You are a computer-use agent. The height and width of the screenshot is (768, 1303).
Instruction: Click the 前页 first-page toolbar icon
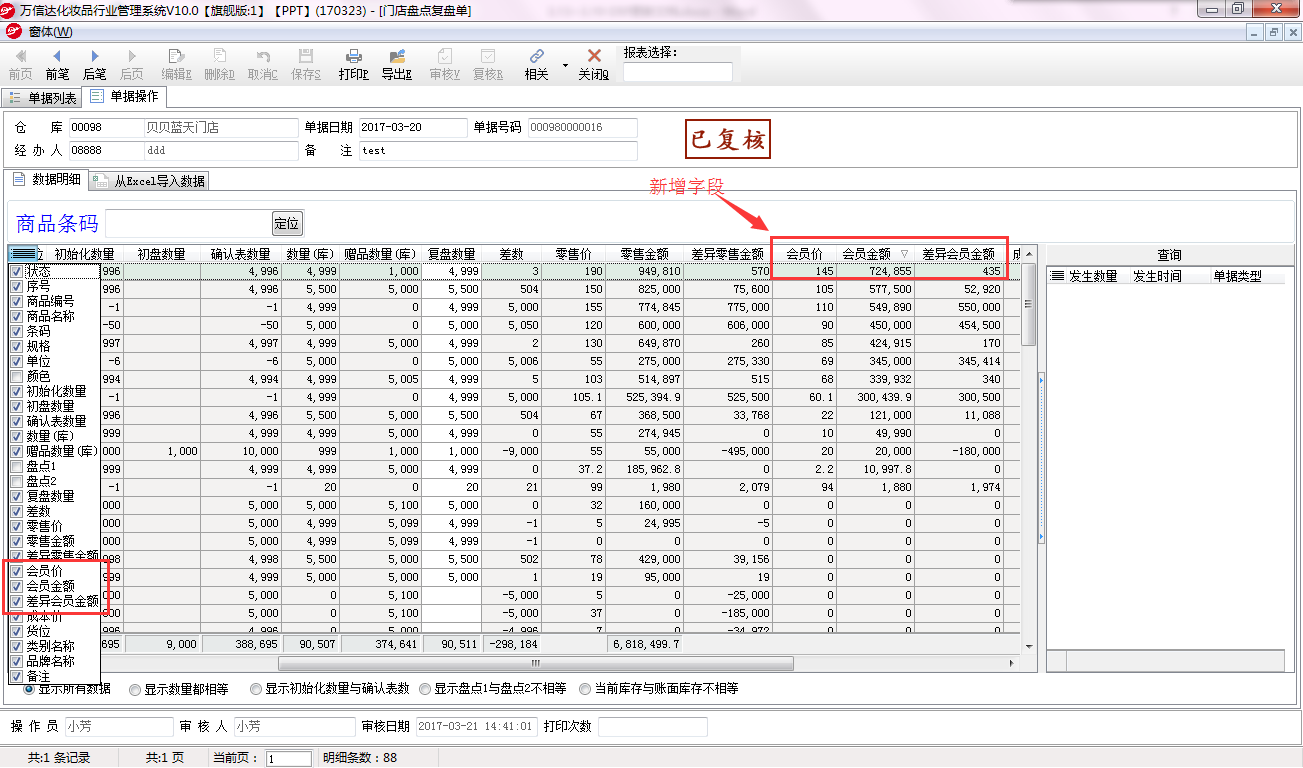pos(20,56)
